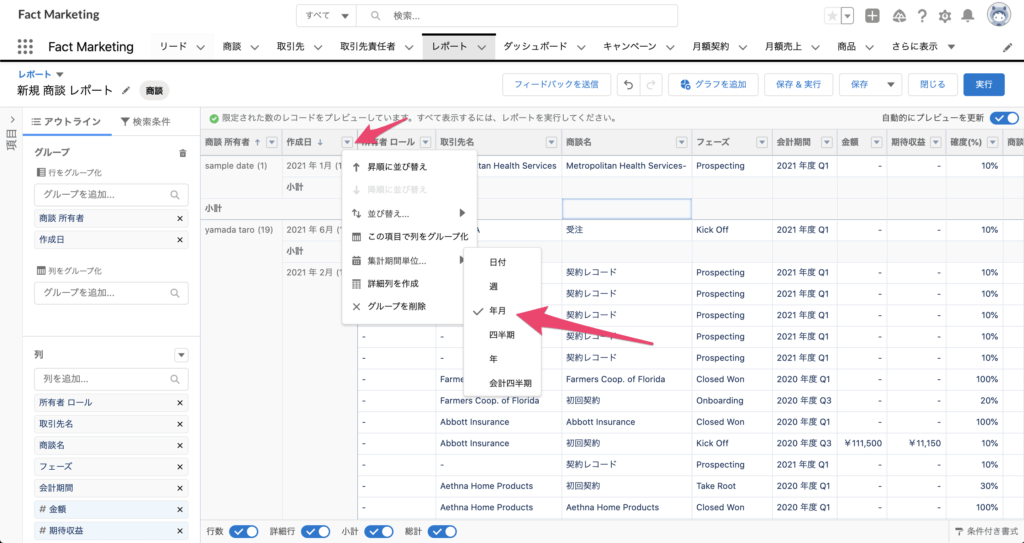Switch to the 検索条件 tab

146,122
